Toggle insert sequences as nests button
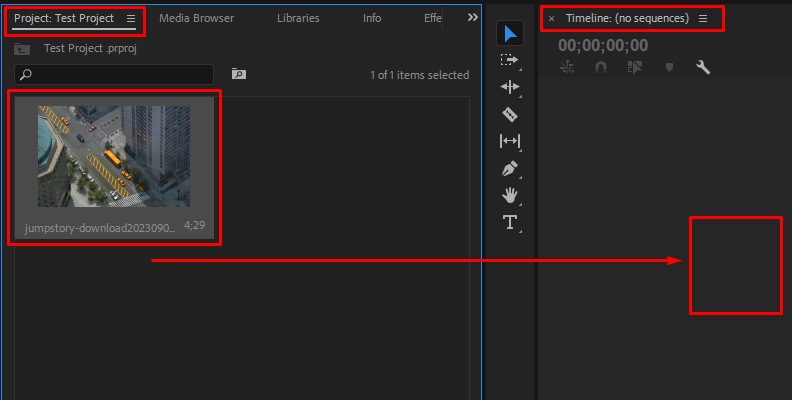 click(567, 68)
